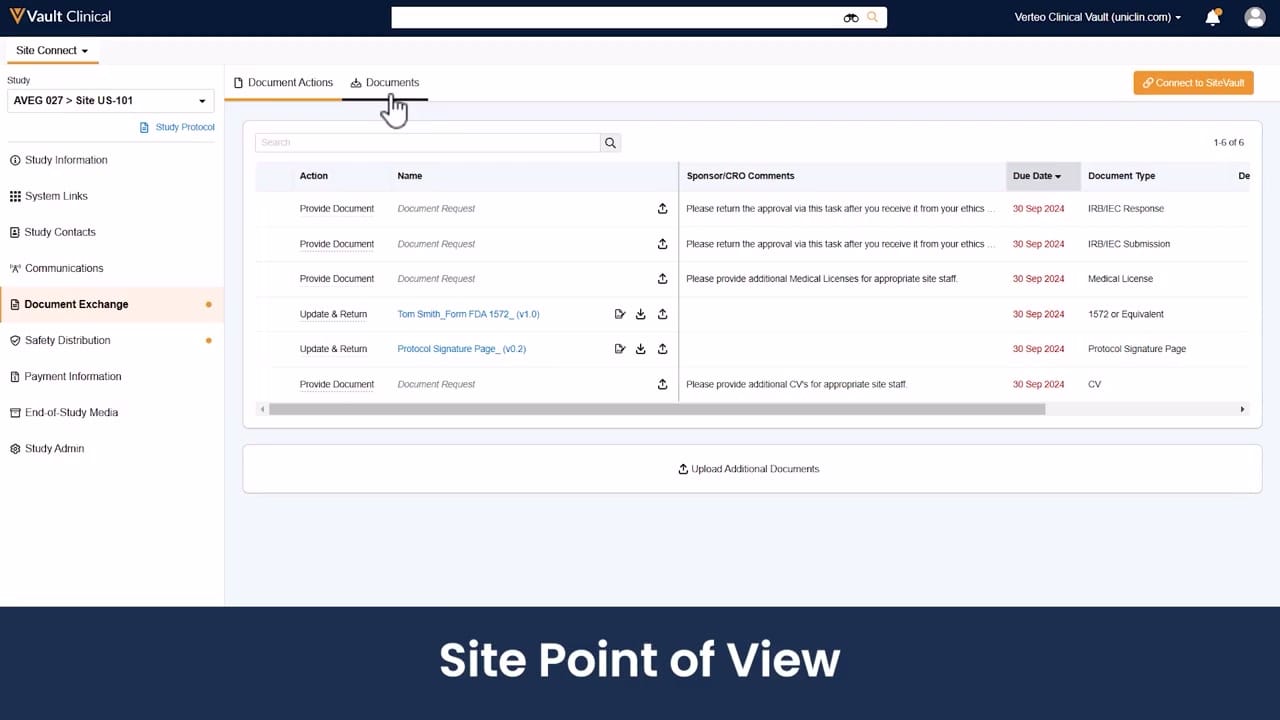
Task: Open the Site Connect dropdown
Action: coord(52,50)
